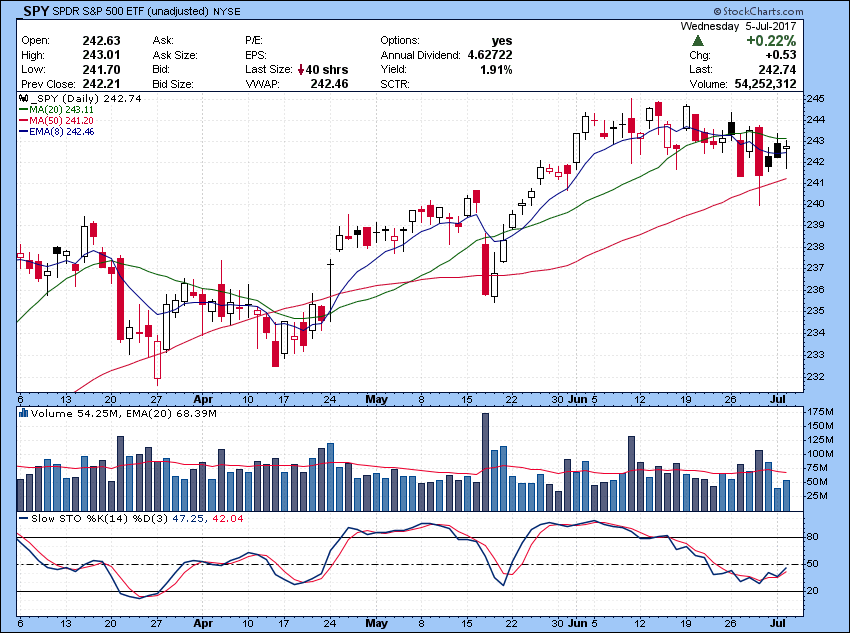
Task: Click the '245' price axis label
Action: 816,99
